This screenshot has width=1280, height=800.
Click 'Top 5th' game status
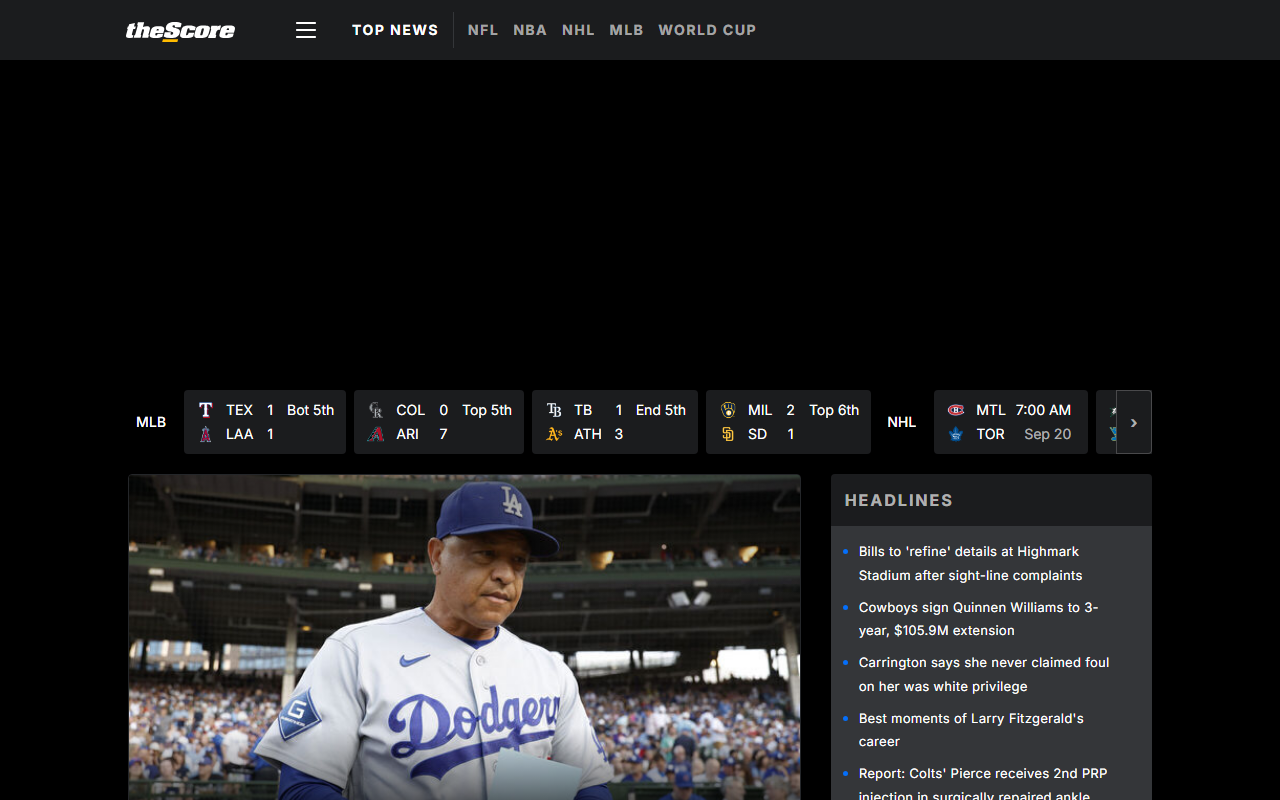pos(487,410)
